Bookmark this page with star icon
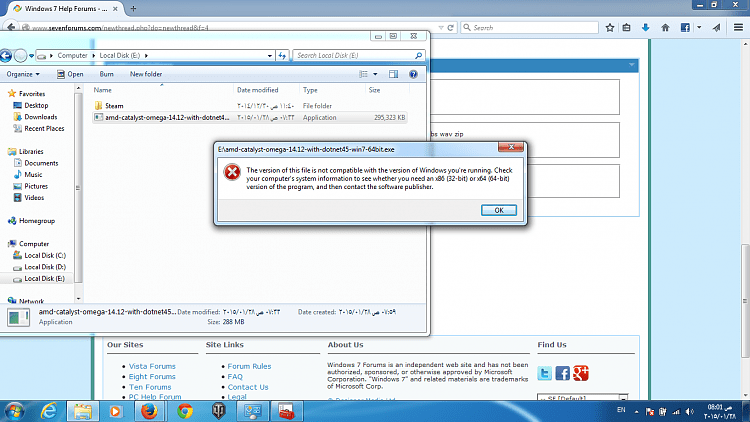This screenshot has height=422, width=750. 610,28
